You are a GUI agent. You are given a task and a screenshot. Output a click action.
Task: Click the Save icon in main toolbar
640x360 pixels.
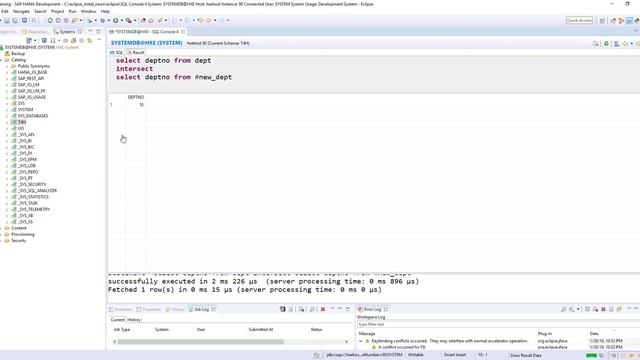point(7,20)
